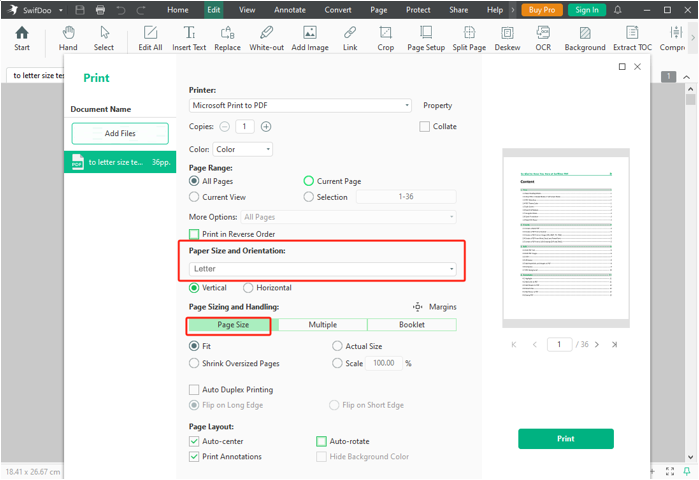This screenshot has height=480, width=699.
Task: Click the save icon in title bar
Action: [x=80, y=10]
